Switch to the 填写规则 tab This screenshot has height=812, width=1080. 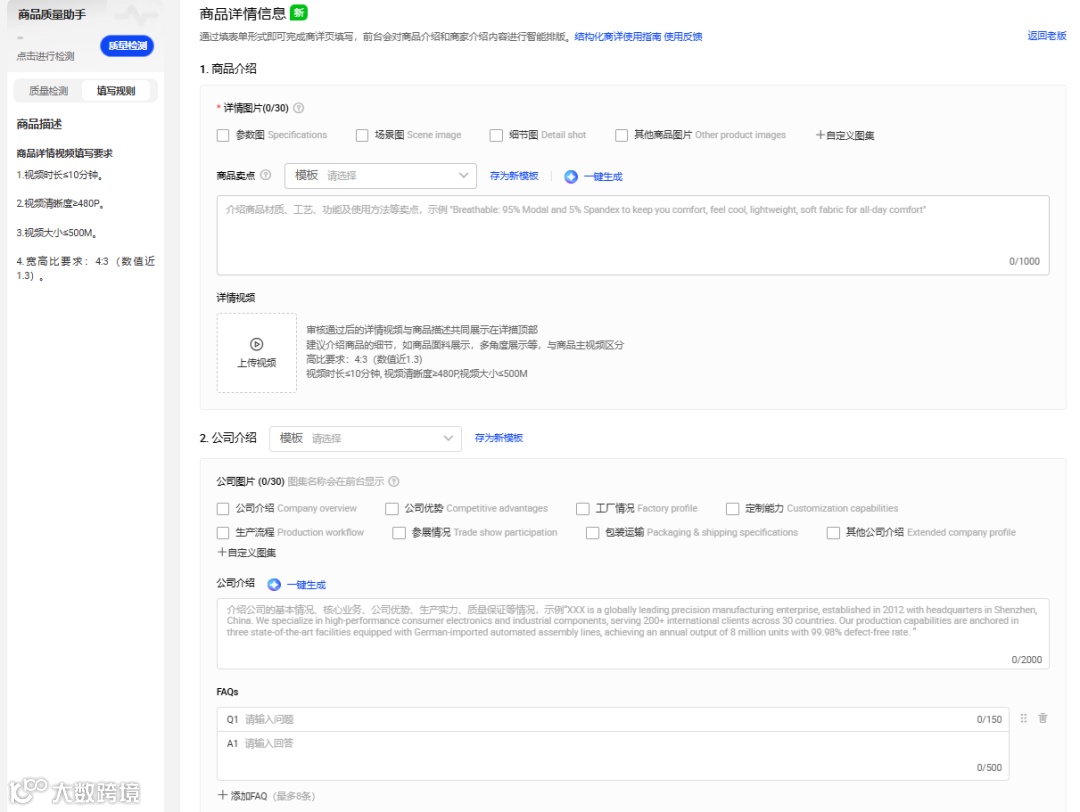click(x=116, y=91)
